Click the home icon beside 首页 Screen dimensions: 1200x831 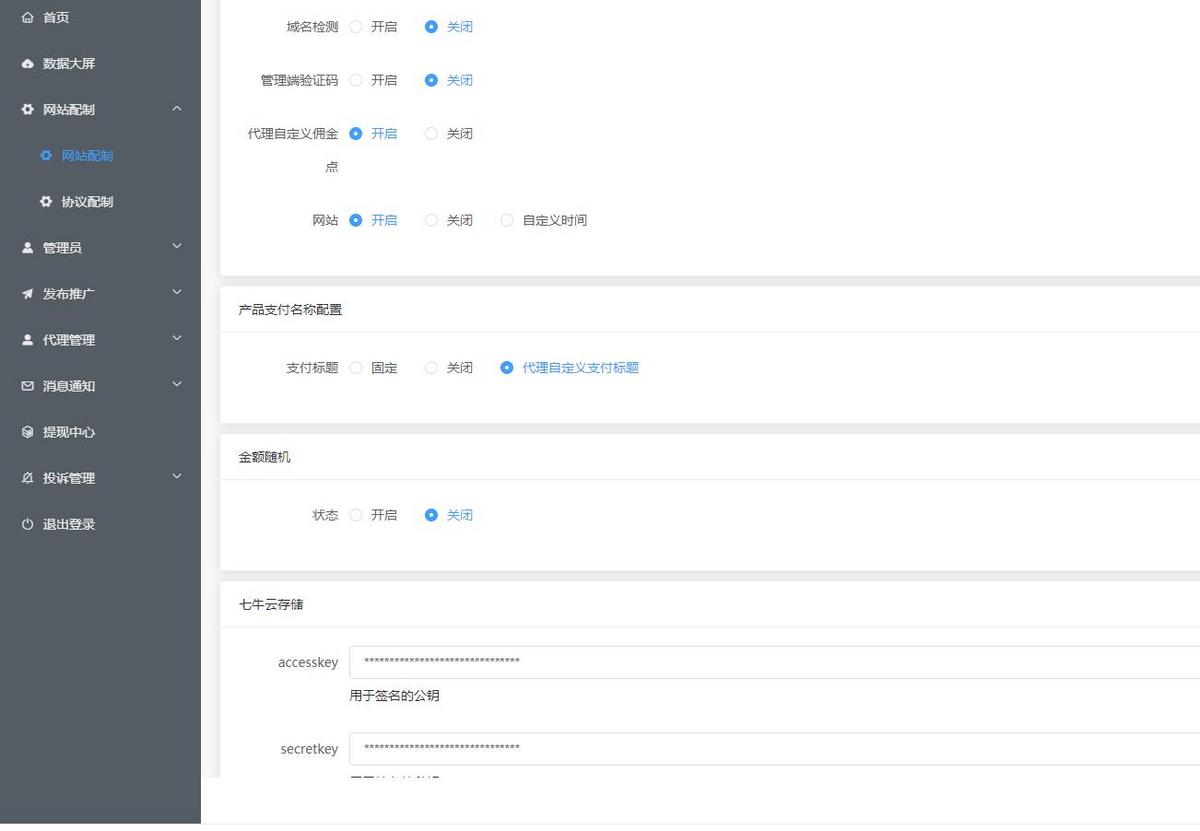[27, 18]
